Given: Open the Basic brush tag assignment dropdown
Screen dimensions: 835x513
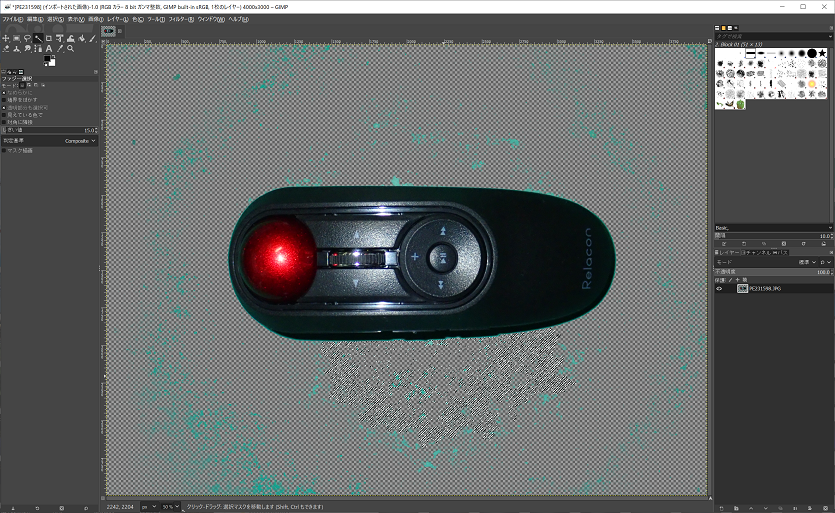Looking at the screenshot, I should (x=830, y=227).
